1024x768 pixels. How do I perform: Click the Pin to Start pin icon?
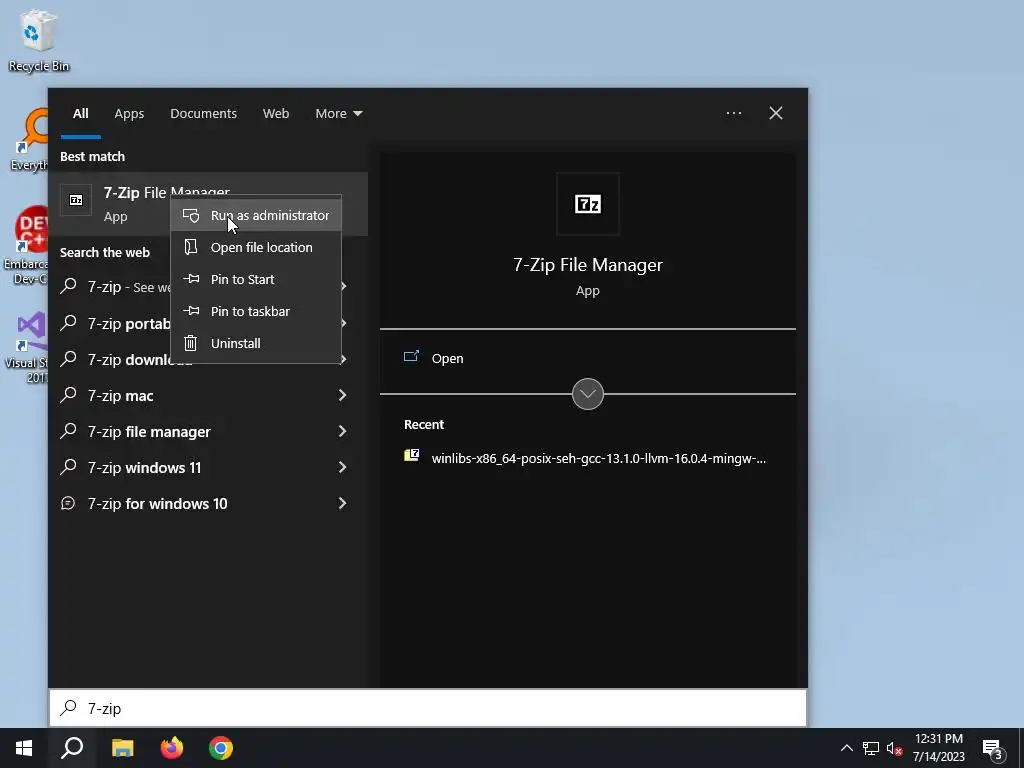click(x=191, y=279)
